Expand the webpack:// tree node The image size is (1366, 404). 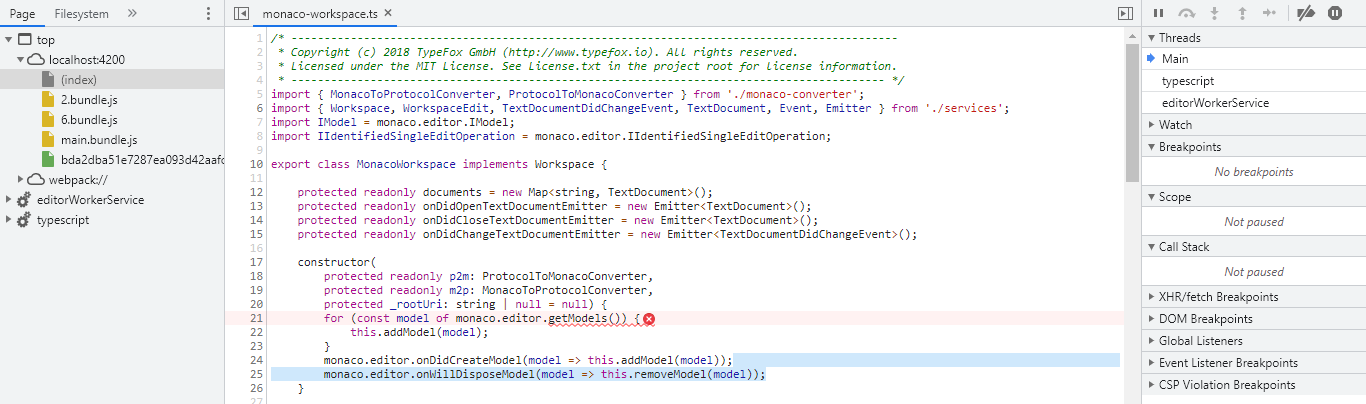[22, 179]
